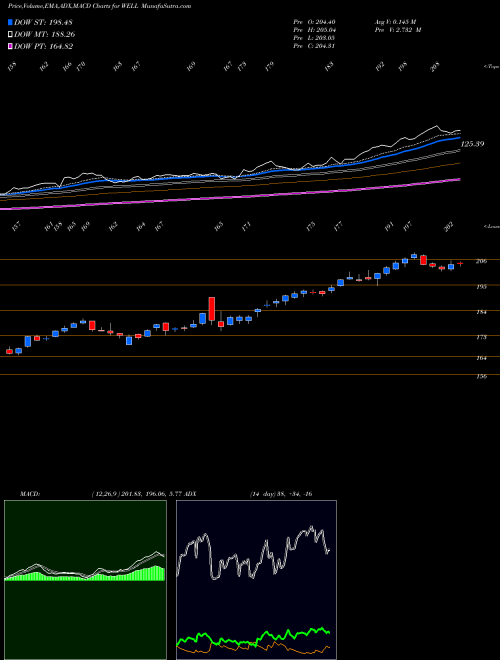The width and height of the screenshot is (500, 660).
Task: Select the 'DOW MT: 188.26' legend text
Action: (45, 35)
